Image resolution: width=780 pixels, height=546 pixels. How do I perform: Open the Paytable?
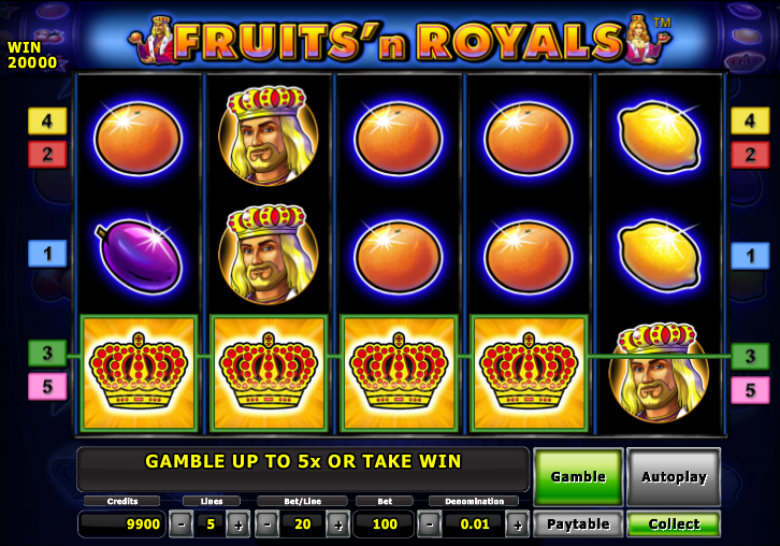click(x=578, y=524)
